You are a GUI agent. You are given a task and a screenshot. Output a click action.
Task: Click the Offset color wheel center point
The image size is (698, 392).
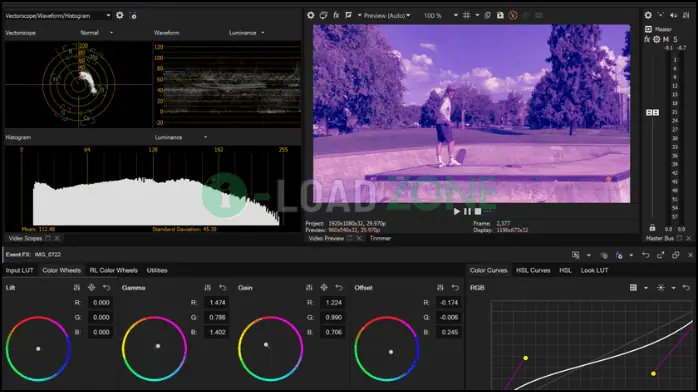click(x=391, y=352)
